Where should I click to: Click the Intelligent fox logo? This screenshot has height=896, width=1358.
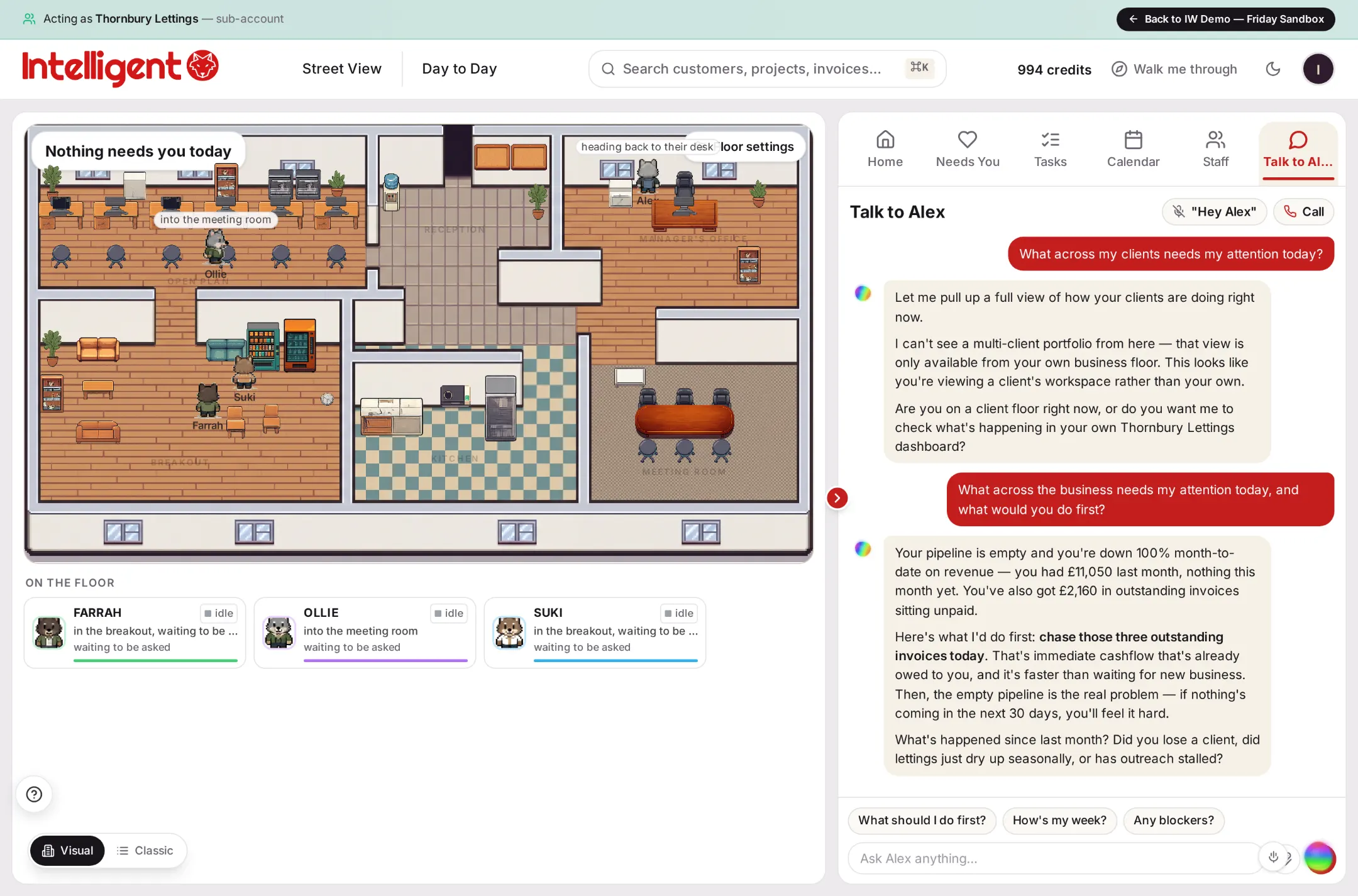point(120,68)
